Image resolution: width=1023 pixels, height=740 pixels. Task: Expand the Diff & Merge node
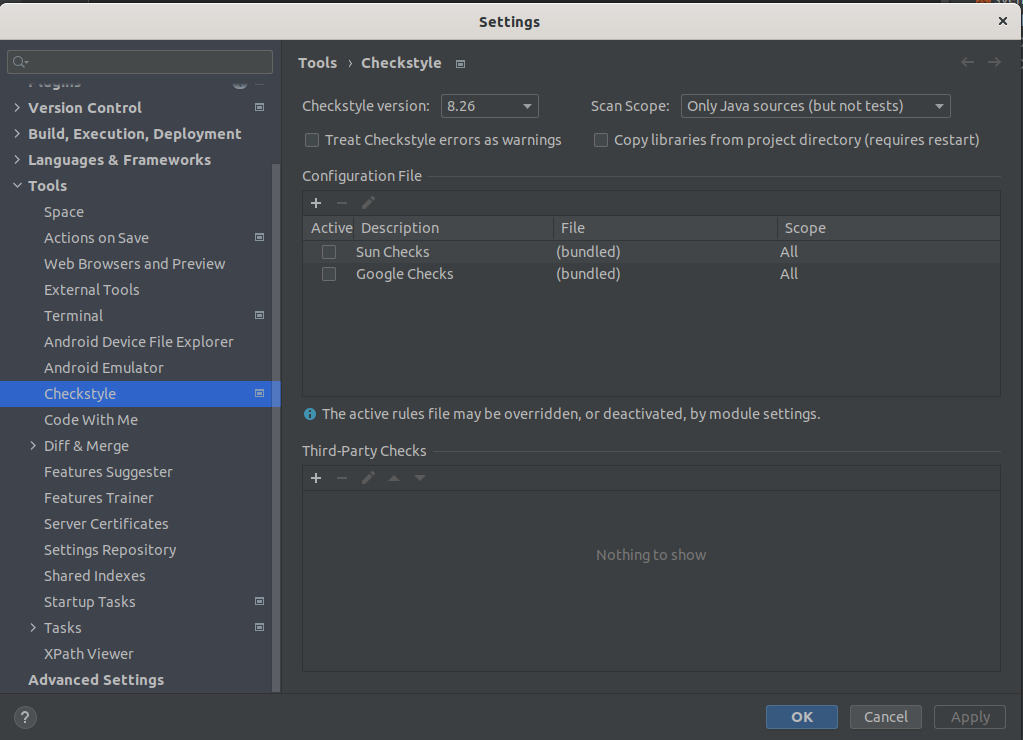33,446
